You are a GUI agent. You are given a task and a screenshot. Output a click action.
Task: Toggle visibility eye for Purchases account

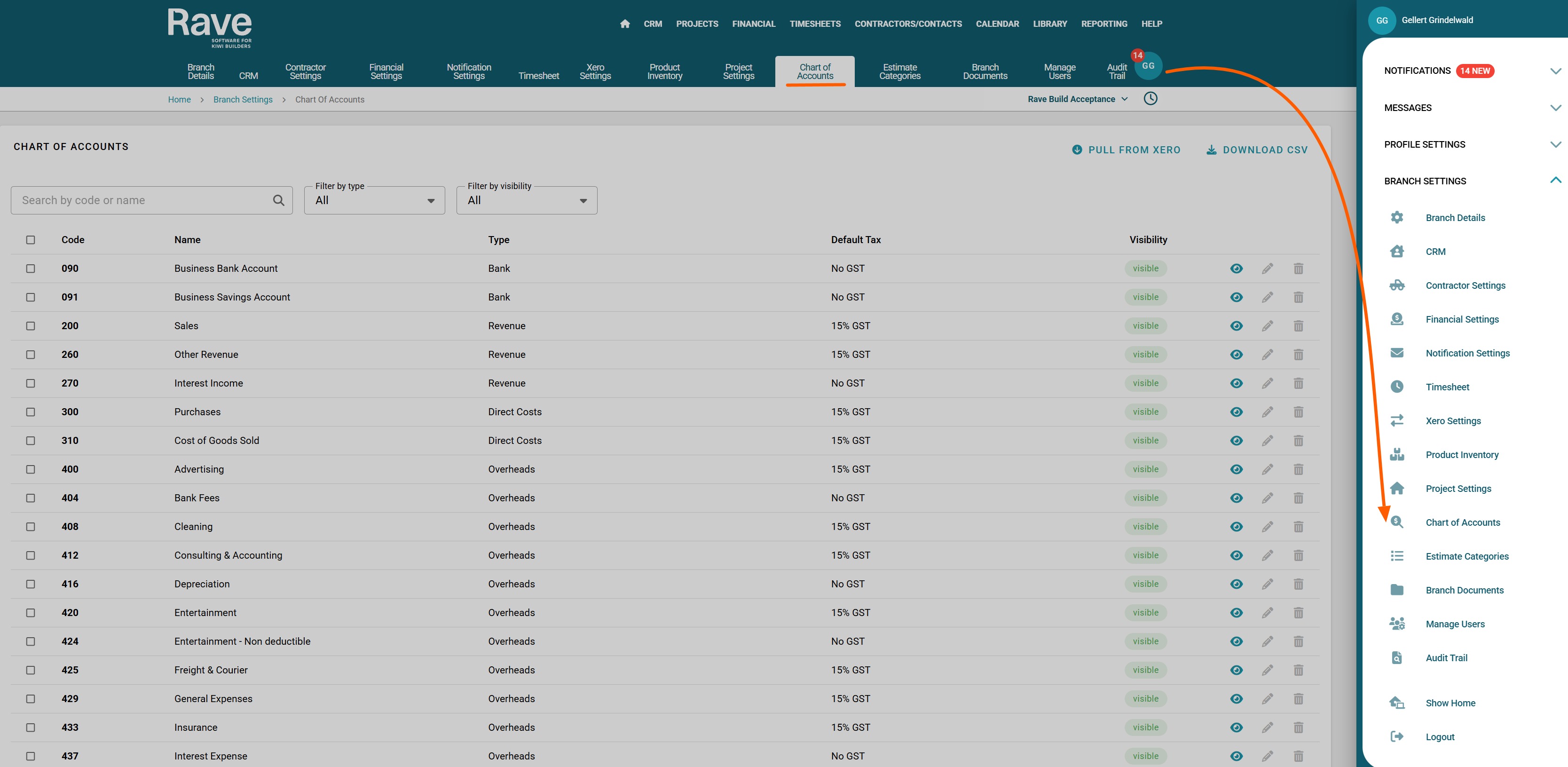click(1236, 412)
